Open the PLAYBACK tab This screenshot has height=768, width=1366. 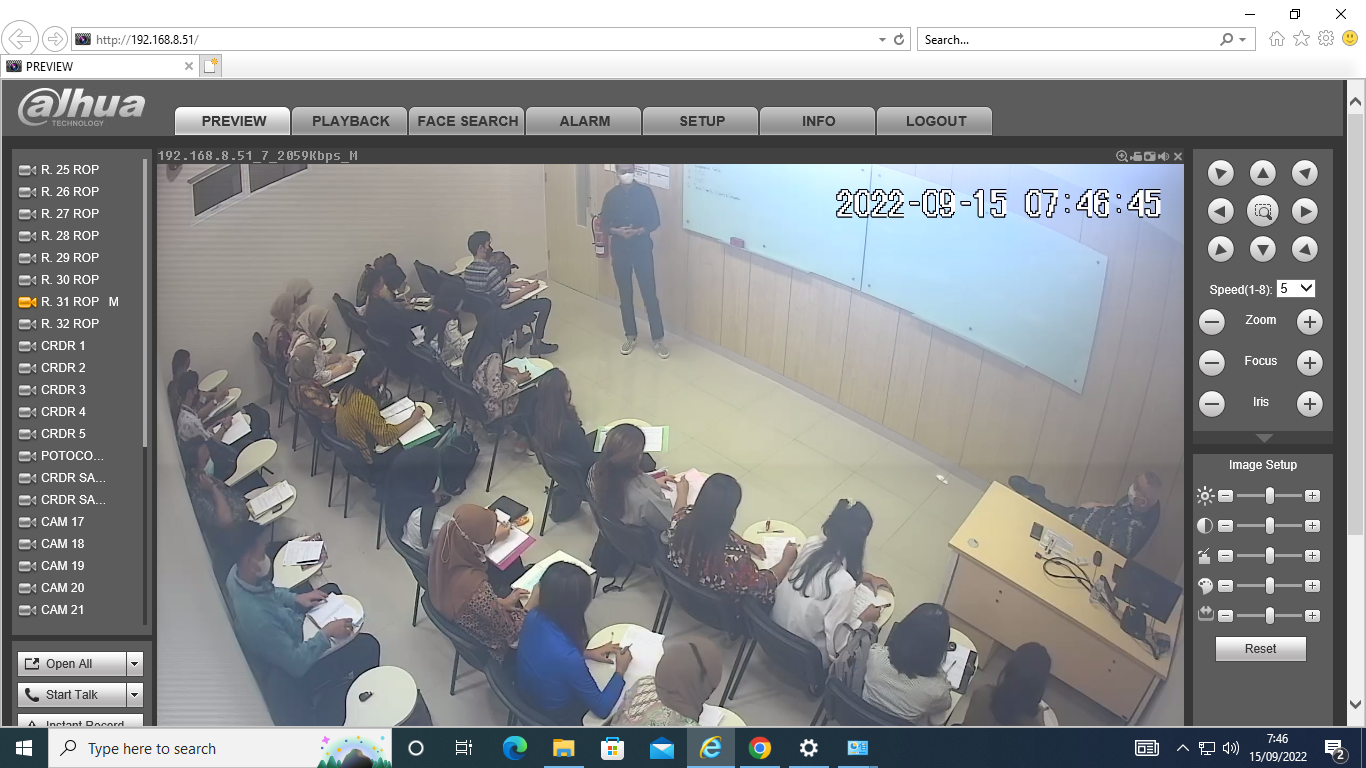350,121
